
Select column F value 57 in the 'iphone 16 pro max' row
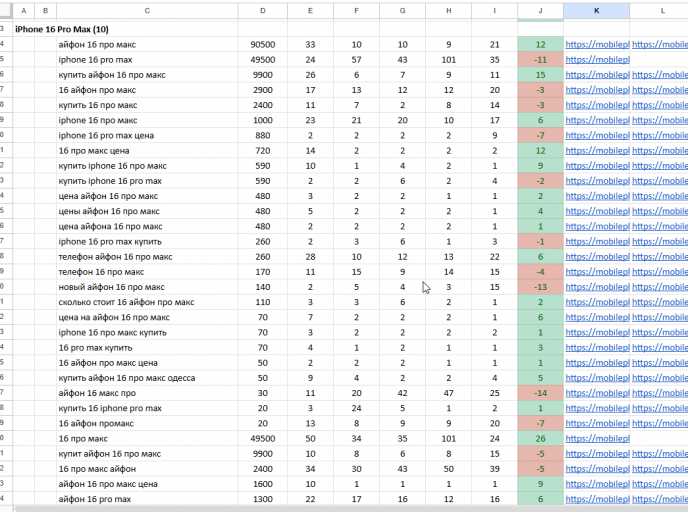click(356, 60)
